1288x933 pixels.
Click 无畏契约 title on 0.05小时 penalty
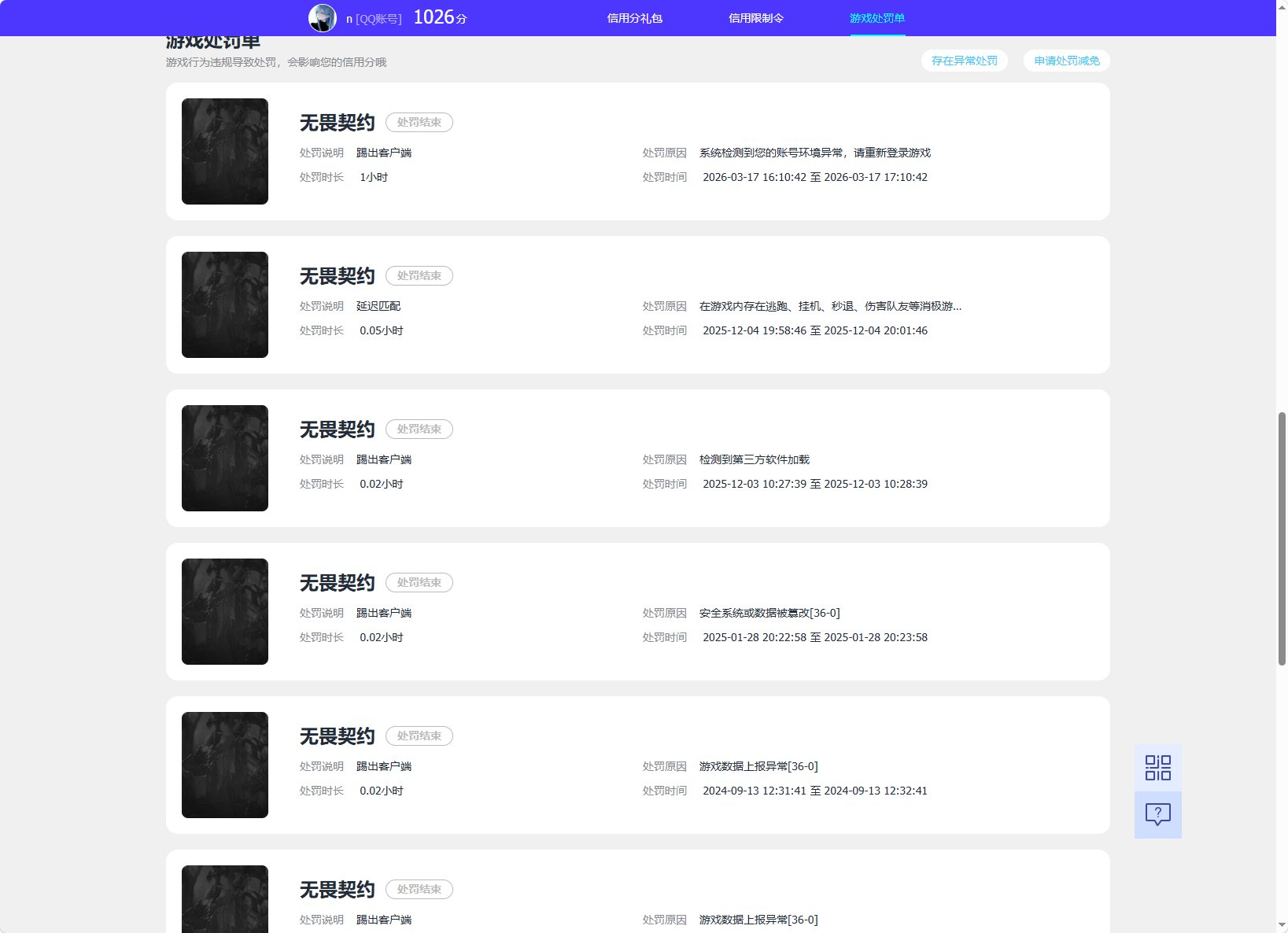[337, 276]
